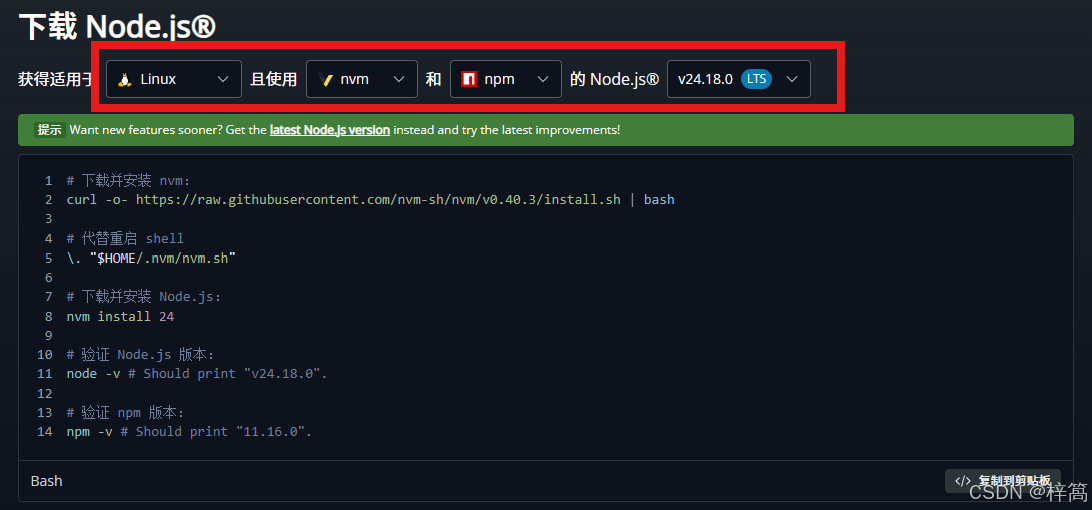Screen dimensions: 1092x510
Task: Open the Linux operating system dropdown
Action: 174,79
